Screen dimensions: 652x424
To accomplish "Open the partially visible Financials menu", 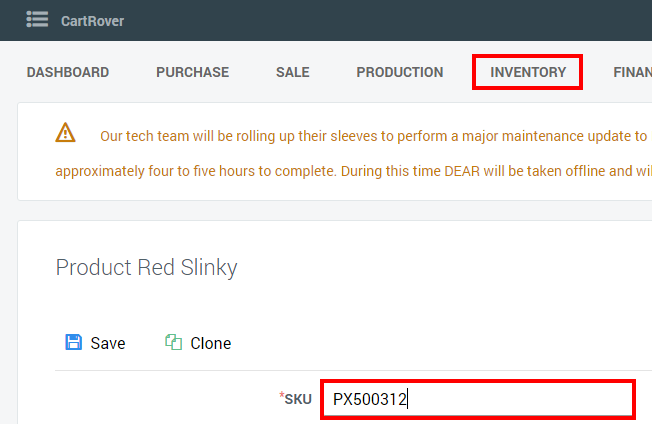I will coord(632,72).
